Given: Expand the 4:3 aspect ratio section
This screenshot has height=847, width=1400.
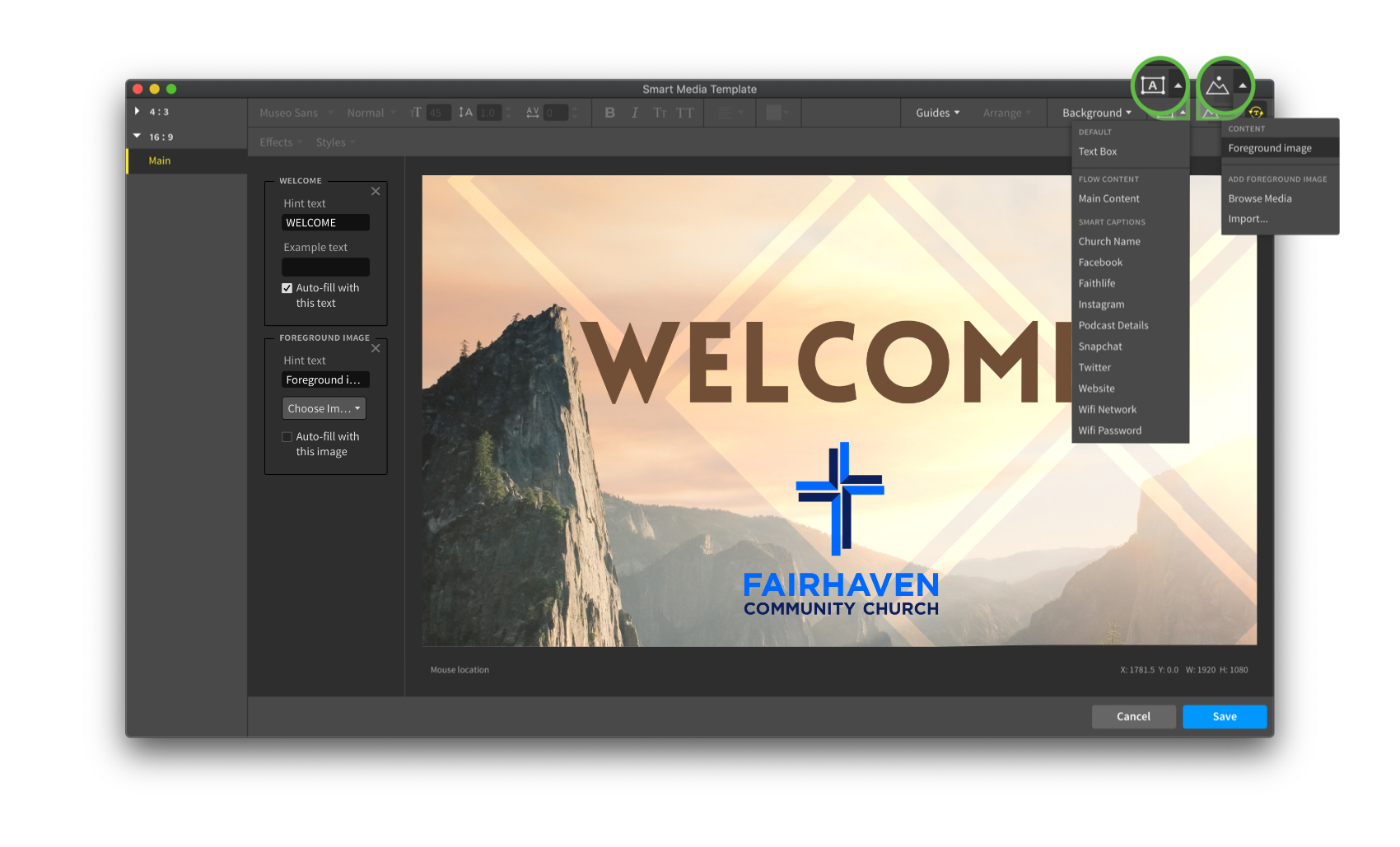Looking at the screenshot, I should (x=137, y=111).
